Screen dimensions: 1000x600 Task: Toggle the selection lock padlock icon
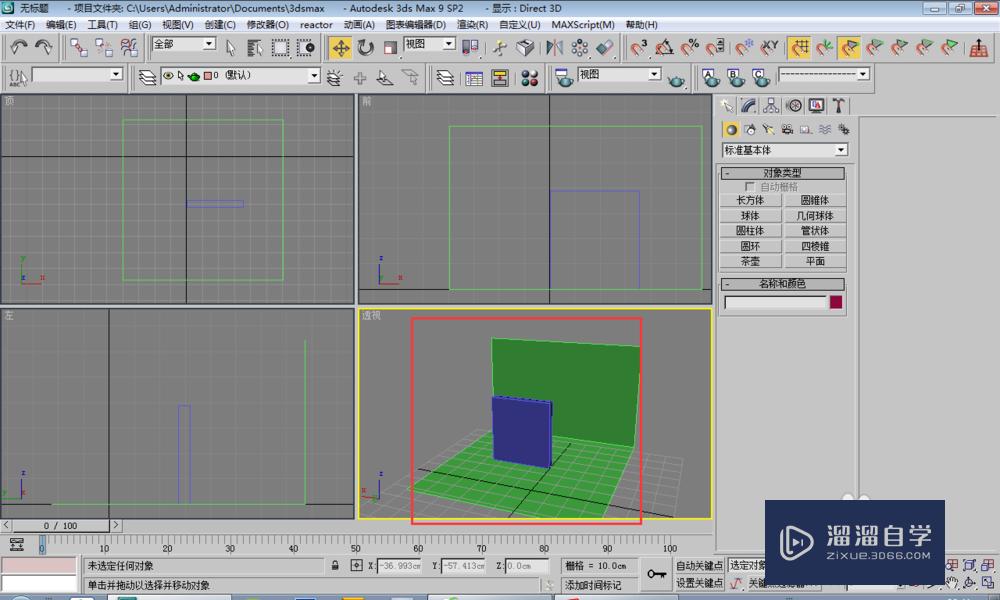tap(335, 566)
